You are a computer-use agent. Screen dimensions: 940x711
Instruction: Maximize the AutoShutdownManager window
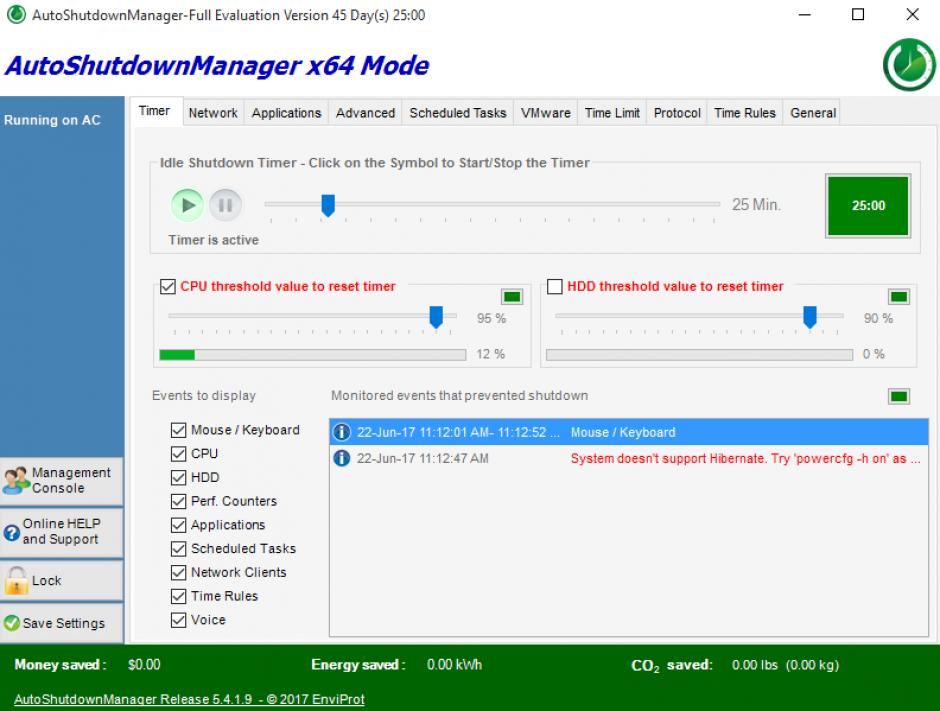pyautogui.click(x=858, y=14)
